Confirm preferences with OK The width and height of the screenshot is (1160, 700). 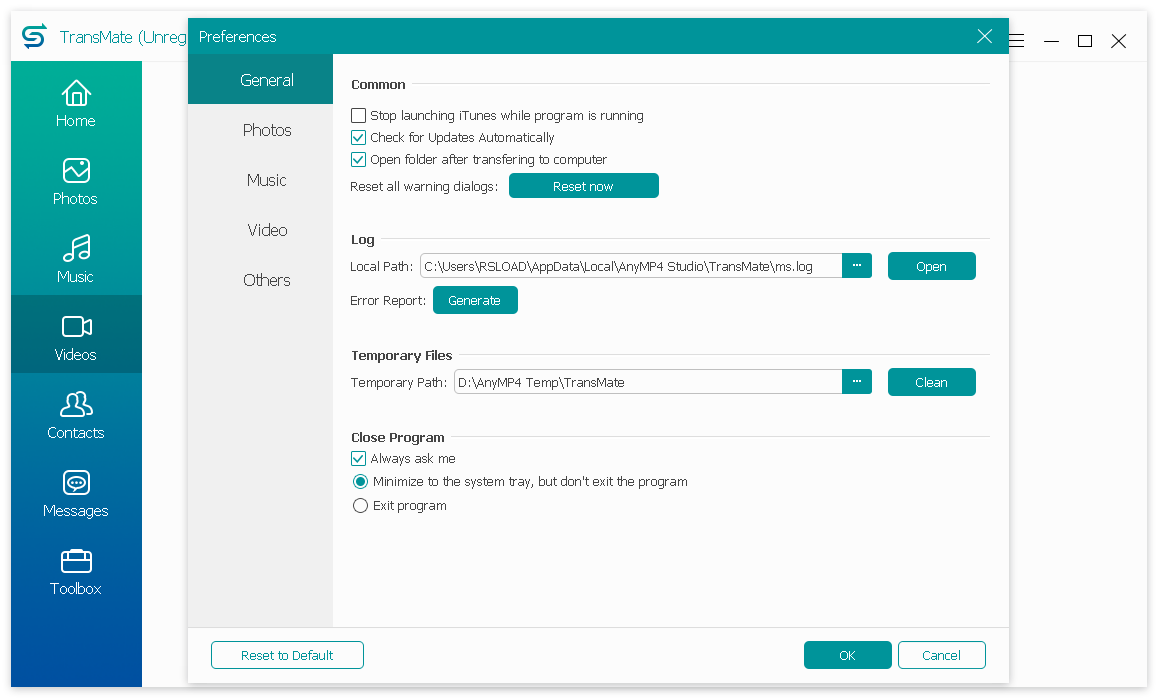[848, 656]
